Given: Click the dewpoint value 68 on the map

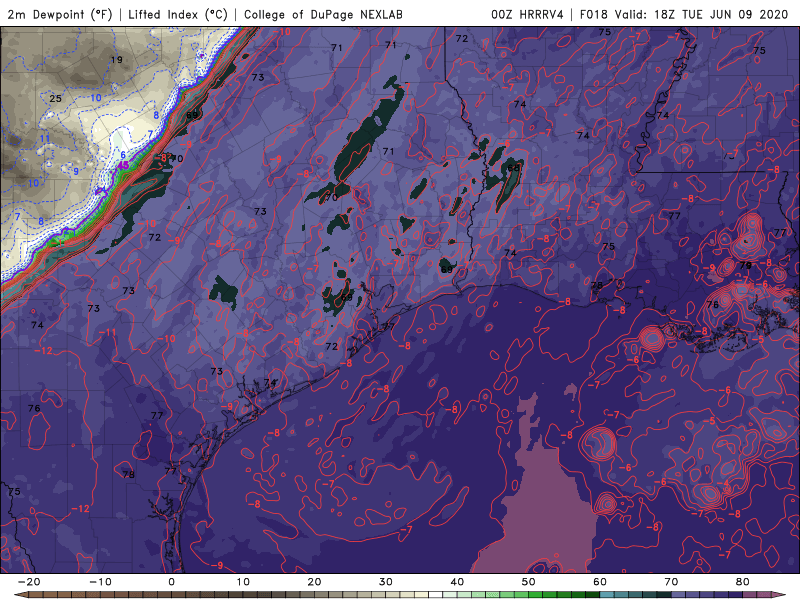Looking at the screenshot, I should pos(513,167).
